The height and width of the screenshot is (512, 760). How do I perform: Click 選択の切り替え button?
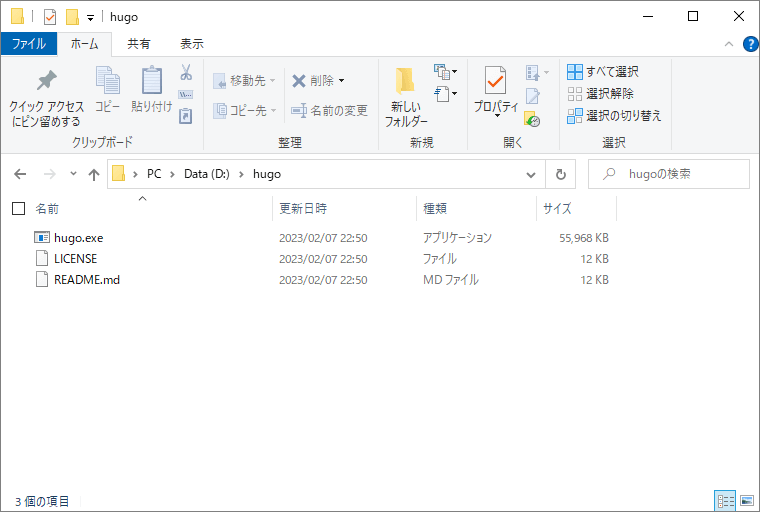click(x=614, y=116)
